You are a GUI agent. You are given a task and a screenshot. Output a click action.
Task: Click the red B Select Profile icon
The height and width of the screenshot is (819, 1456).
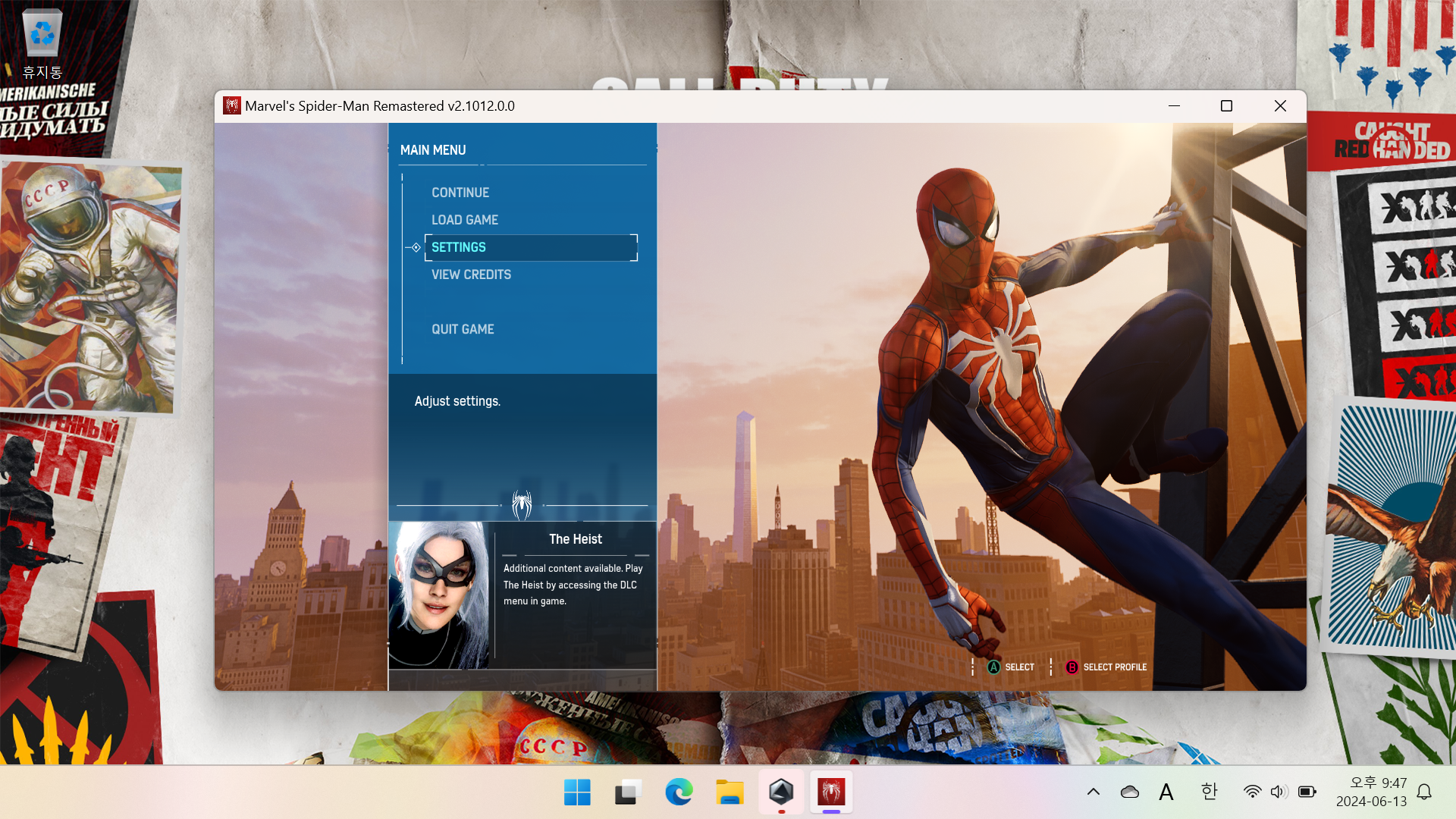coord(1072,667)
